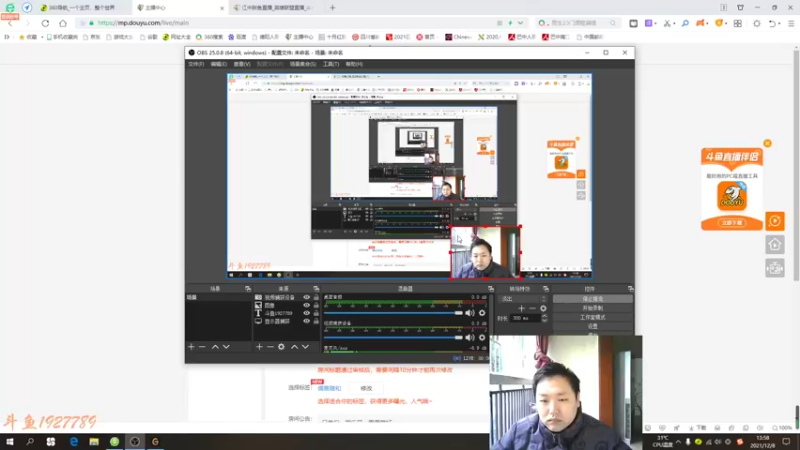Click orange play icon on page sidebar
The width and height of the screenshot is (800, 450).
coord(774,221)
